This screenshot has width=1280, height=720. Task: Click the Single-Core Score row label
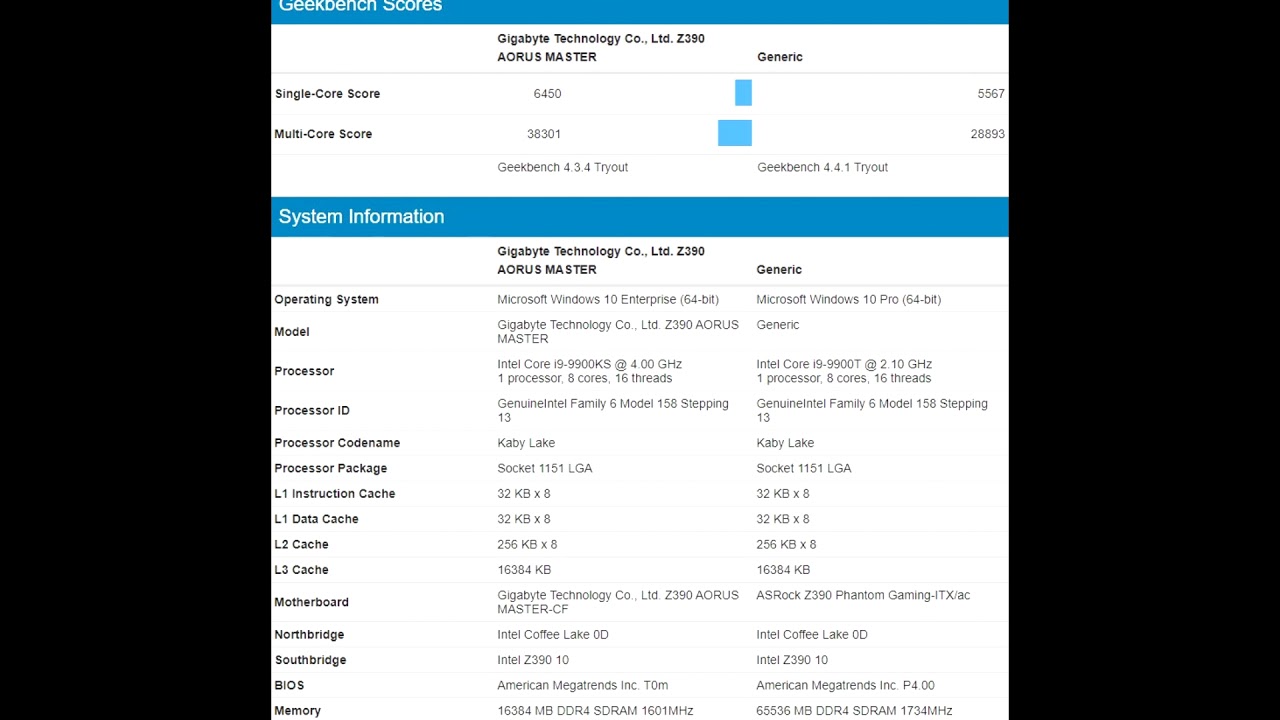tap(327, 94)
